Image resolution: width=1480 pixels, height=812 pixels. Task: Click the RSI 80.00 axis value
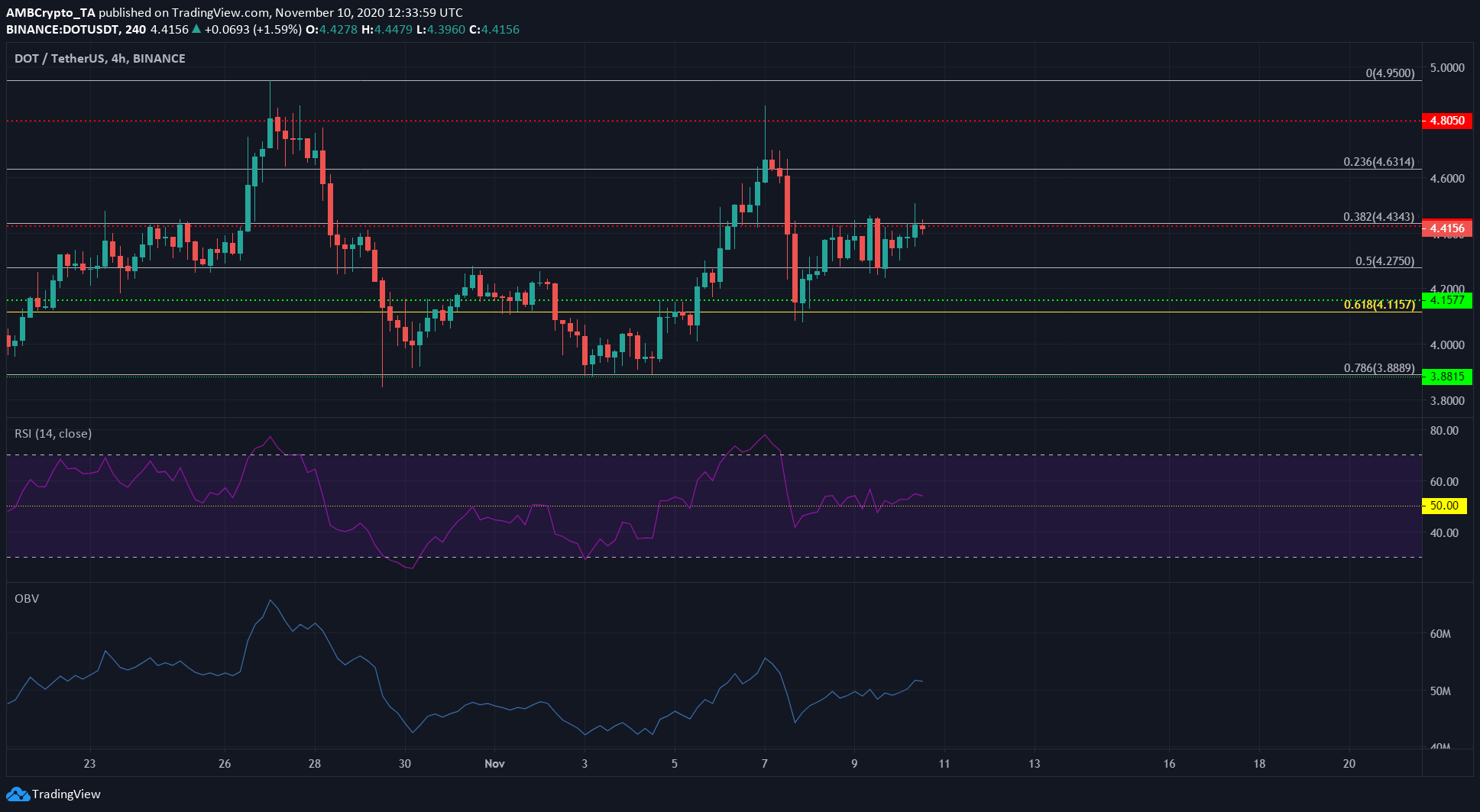[x=1444, y=431]
